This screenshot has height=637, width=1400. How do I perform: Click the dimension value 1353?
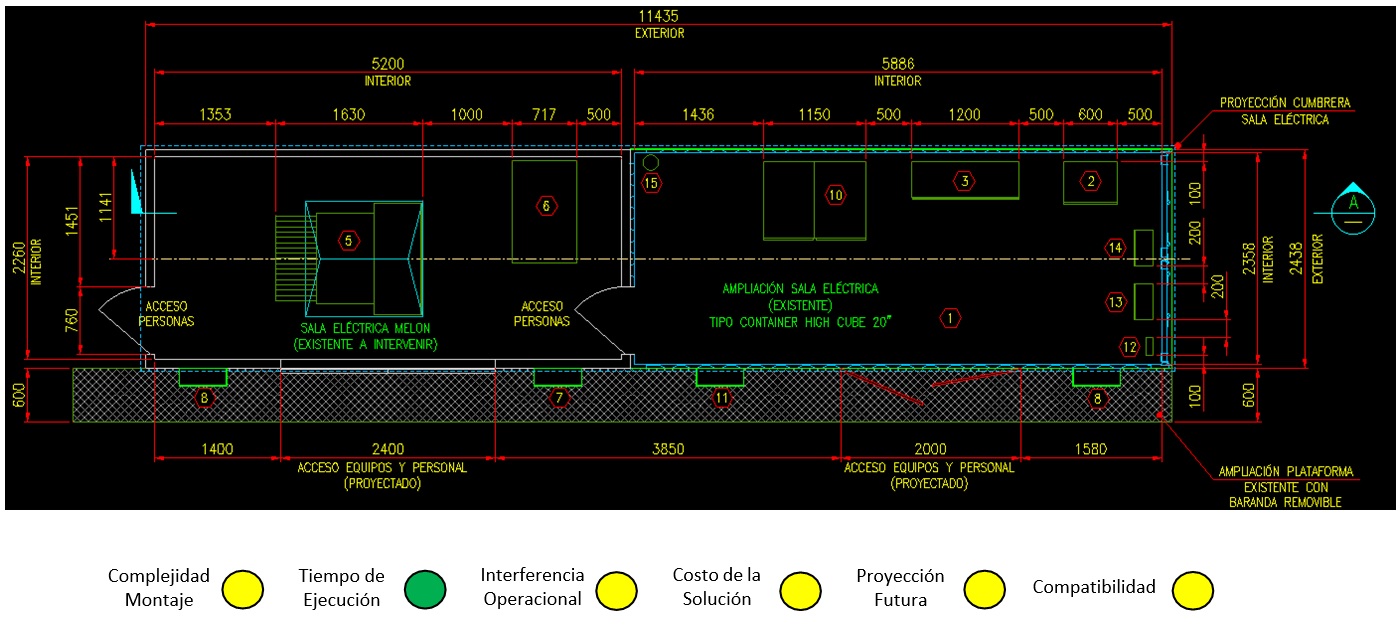pyautogui.click(x=214, y=115)
